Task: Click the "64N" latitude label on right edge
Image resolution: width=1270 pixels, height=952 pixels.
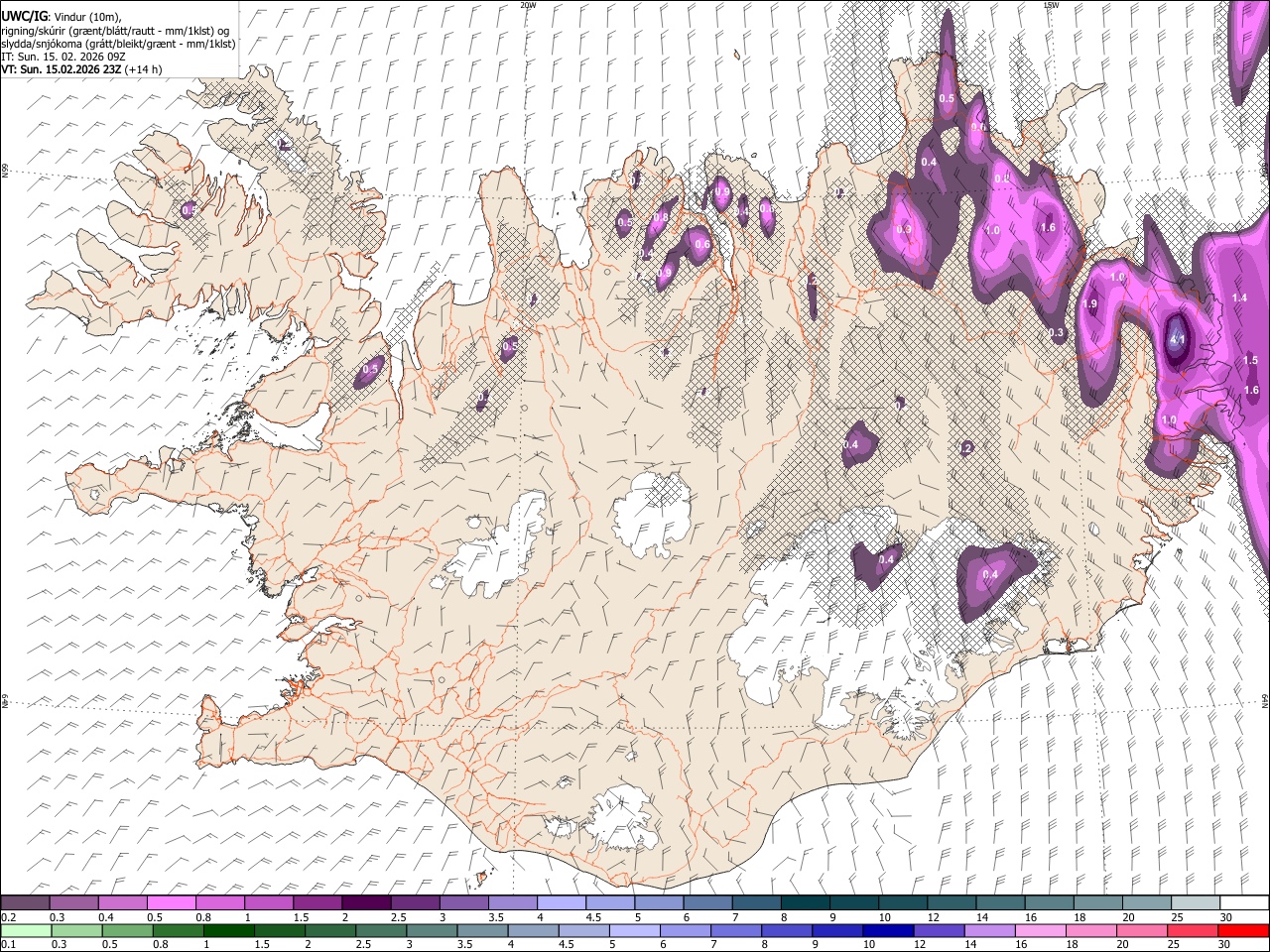Action: [x=1265, y=699]
